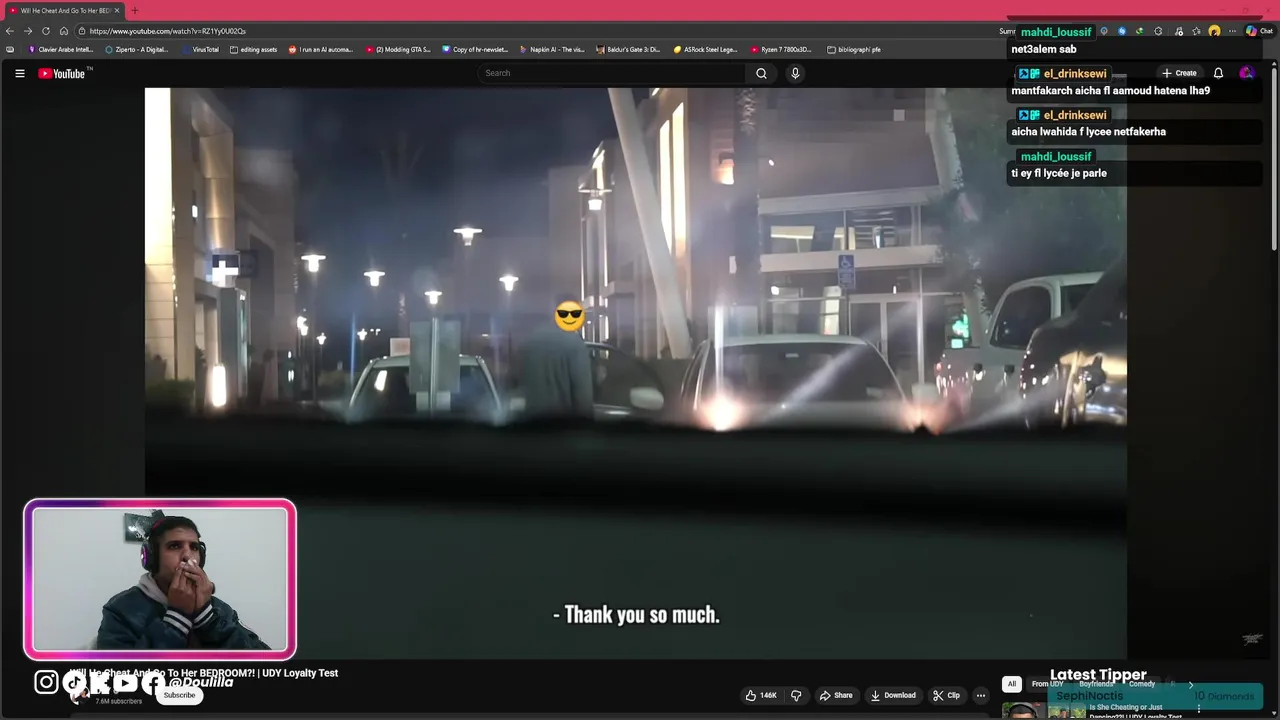Reload the current page

point(46,31)
